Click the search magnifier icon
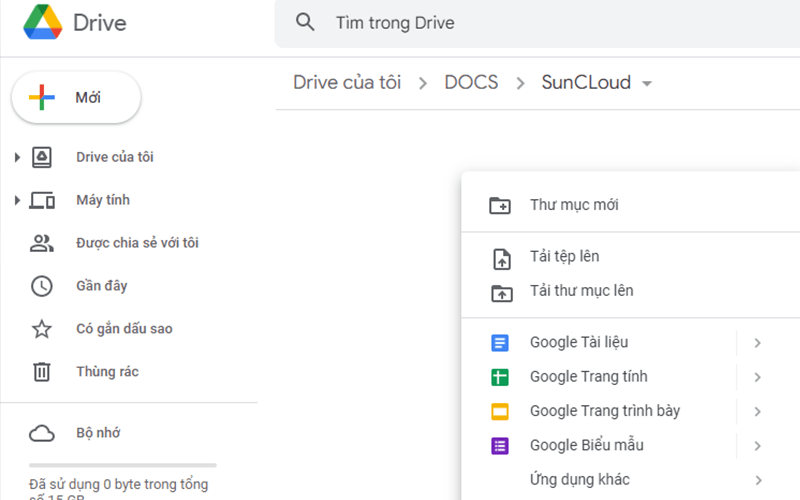800x500 pixels. (x=305, y=22)
